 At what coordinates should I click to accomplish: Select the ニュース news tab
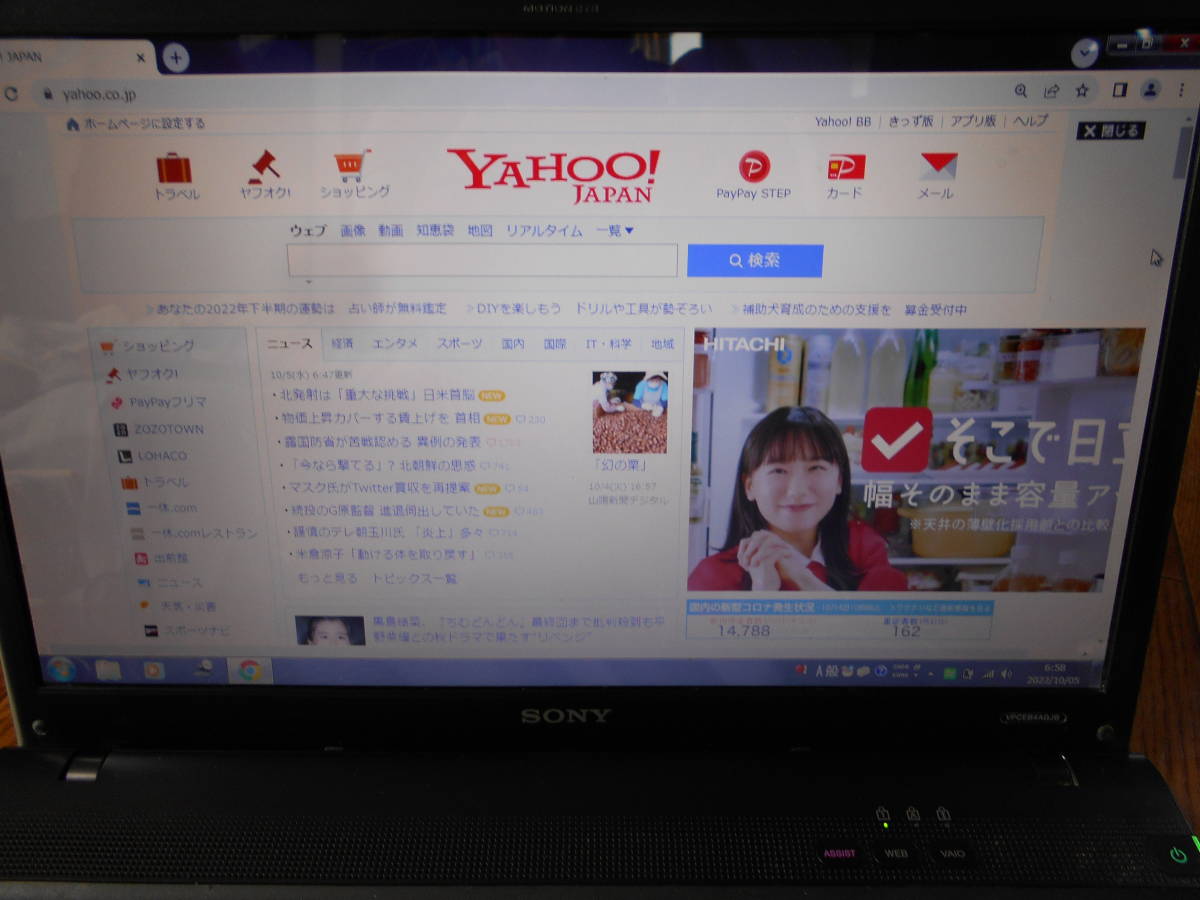[290, 344]
